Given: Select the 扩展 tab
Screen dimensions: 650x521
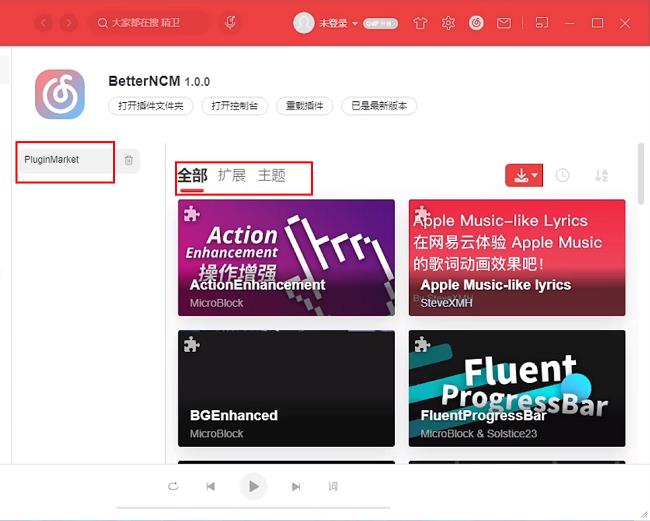Looking at the screenshot, I should tap(231, 175).
